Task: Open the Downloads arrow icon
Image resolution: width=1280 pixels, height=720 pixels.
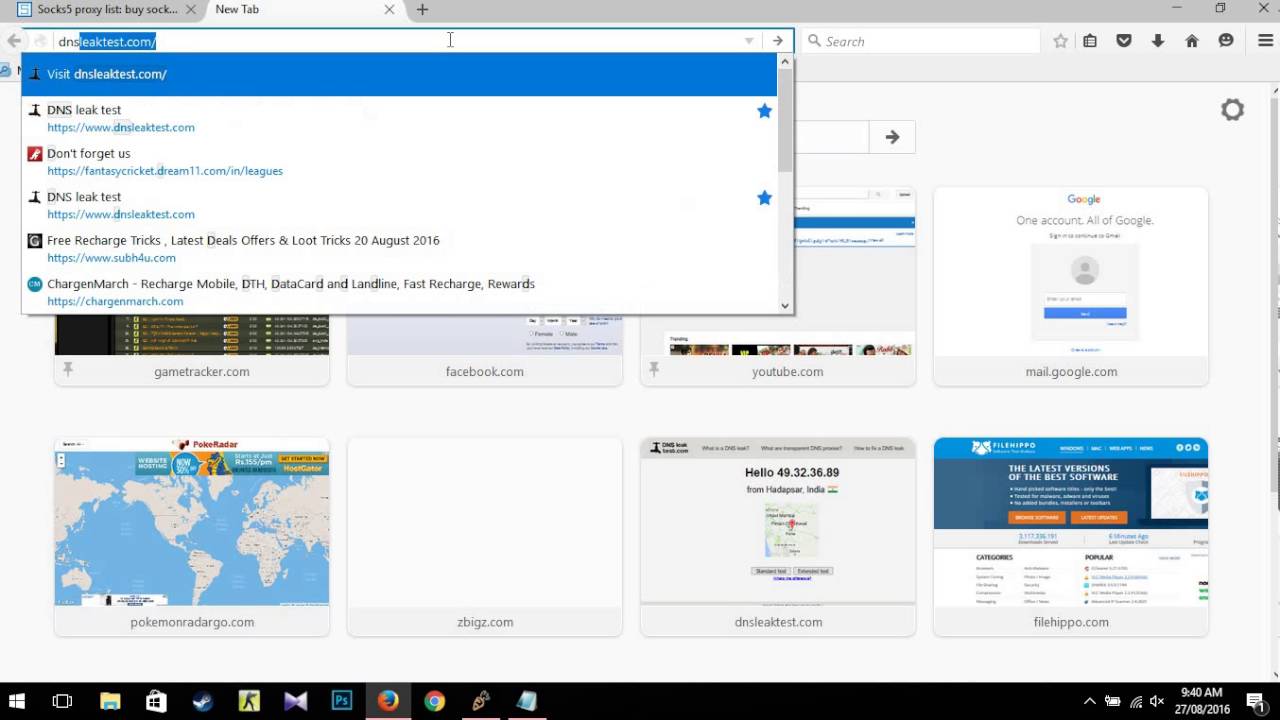Action: [x=1158, y=41]
